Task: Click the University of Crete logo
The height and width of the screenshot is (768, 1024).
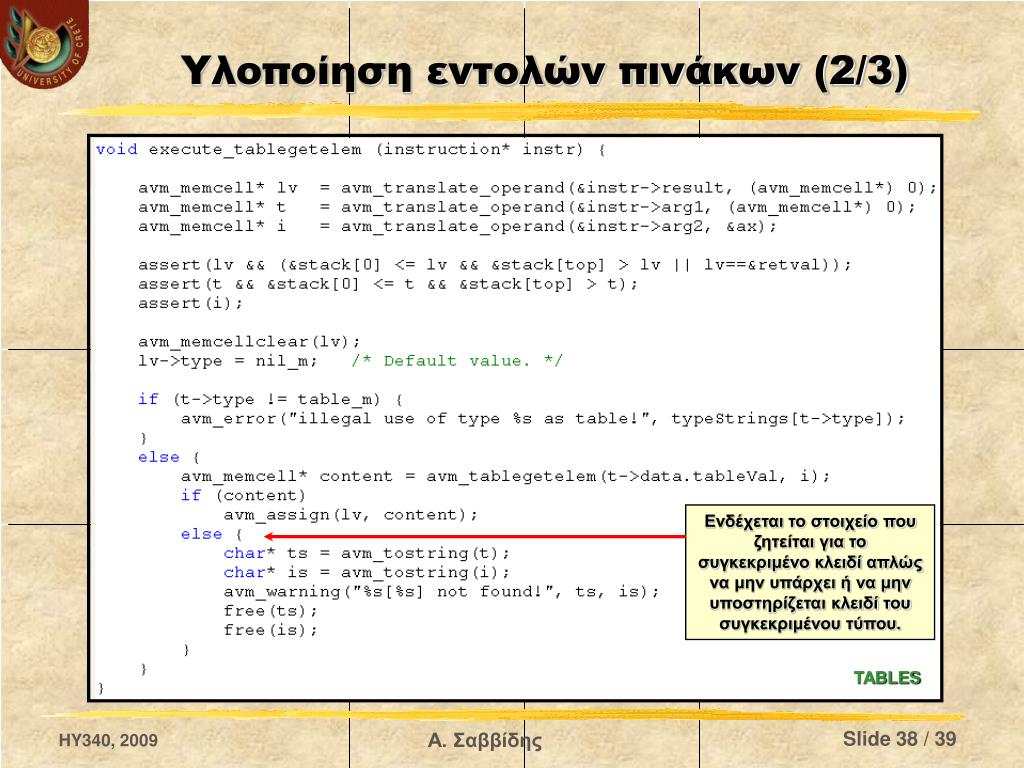Action: [x=44, y=44]
